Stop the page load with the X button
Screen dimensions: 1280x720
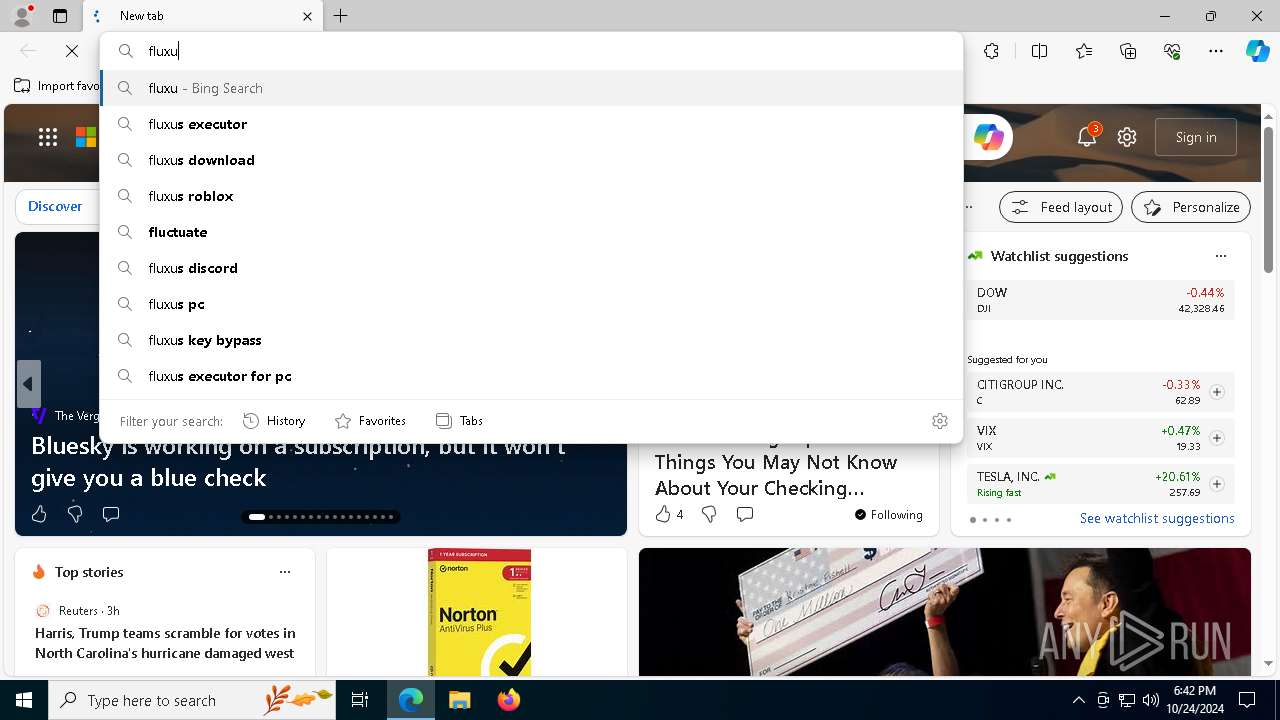pos(72,51)
